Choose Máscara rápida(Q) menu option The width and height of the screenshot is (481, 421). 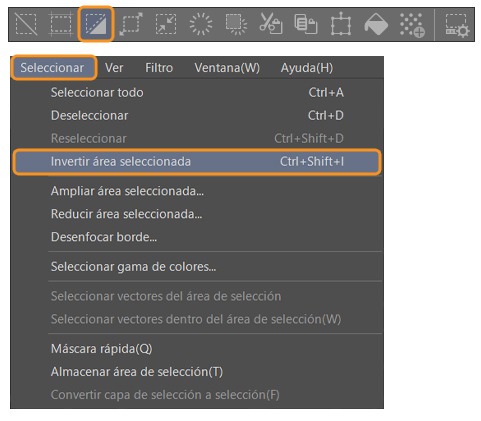[197, 349]
